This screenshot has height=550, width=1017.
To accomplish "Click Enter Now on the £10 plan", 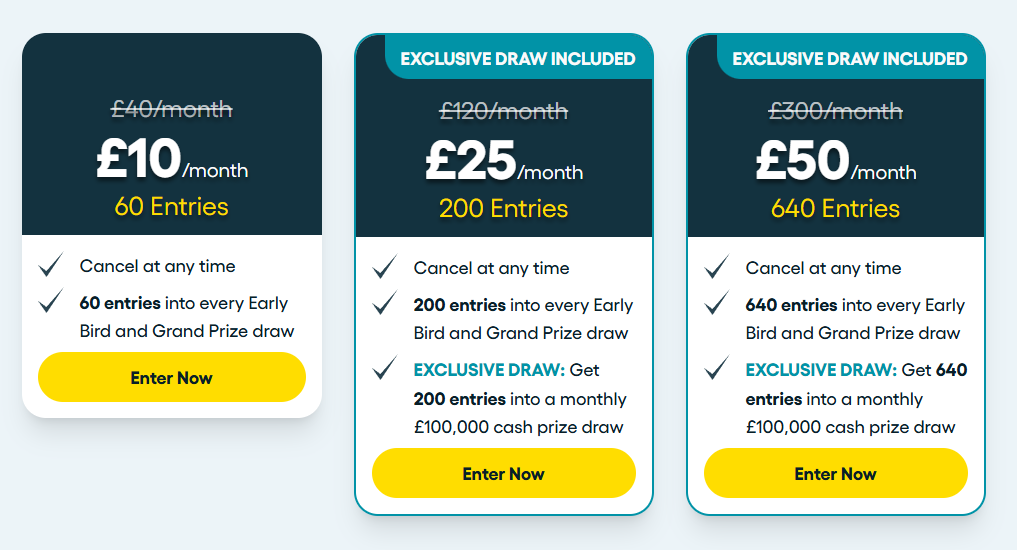I will pos(172,377).
